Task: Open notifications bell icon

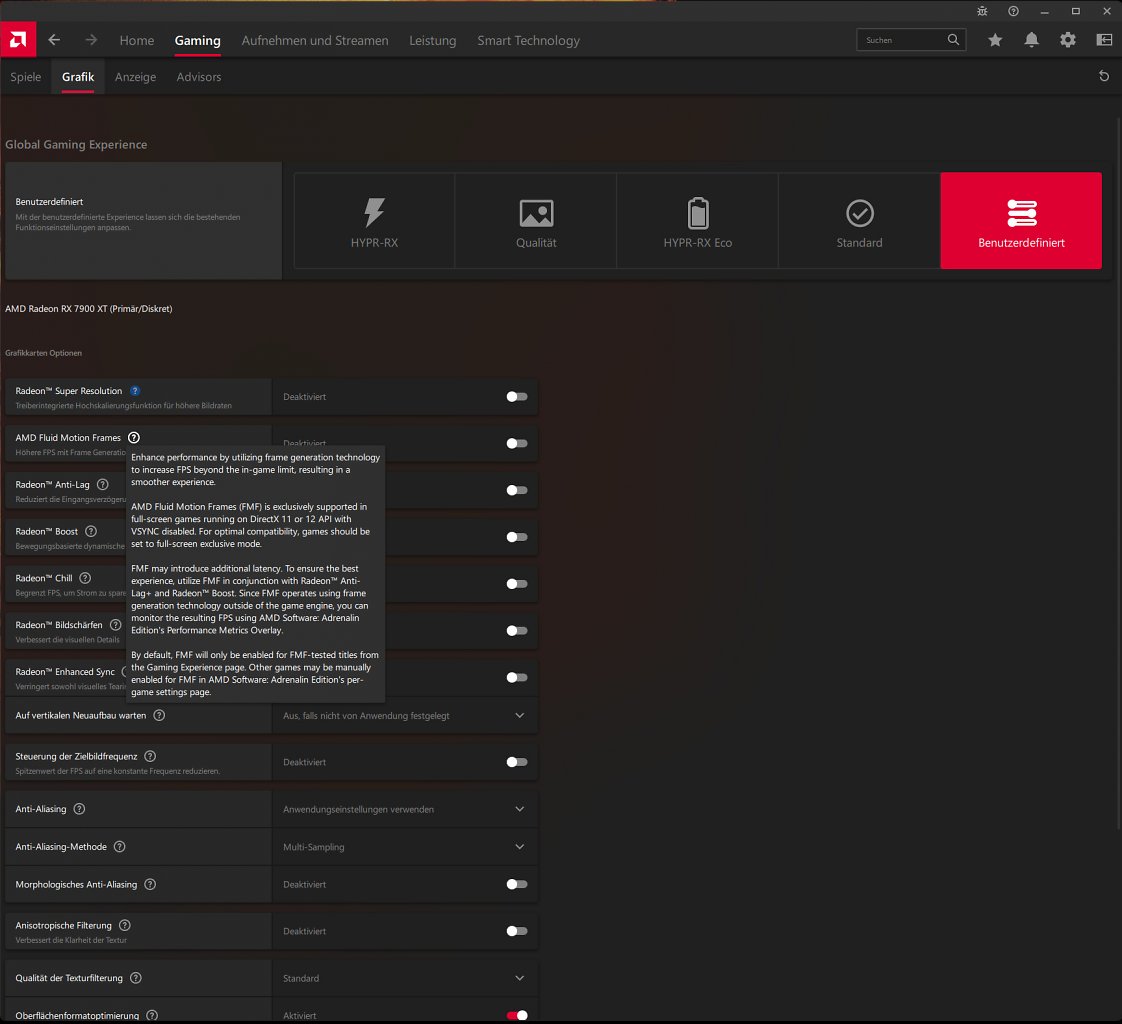Action: coord(1031,40)
